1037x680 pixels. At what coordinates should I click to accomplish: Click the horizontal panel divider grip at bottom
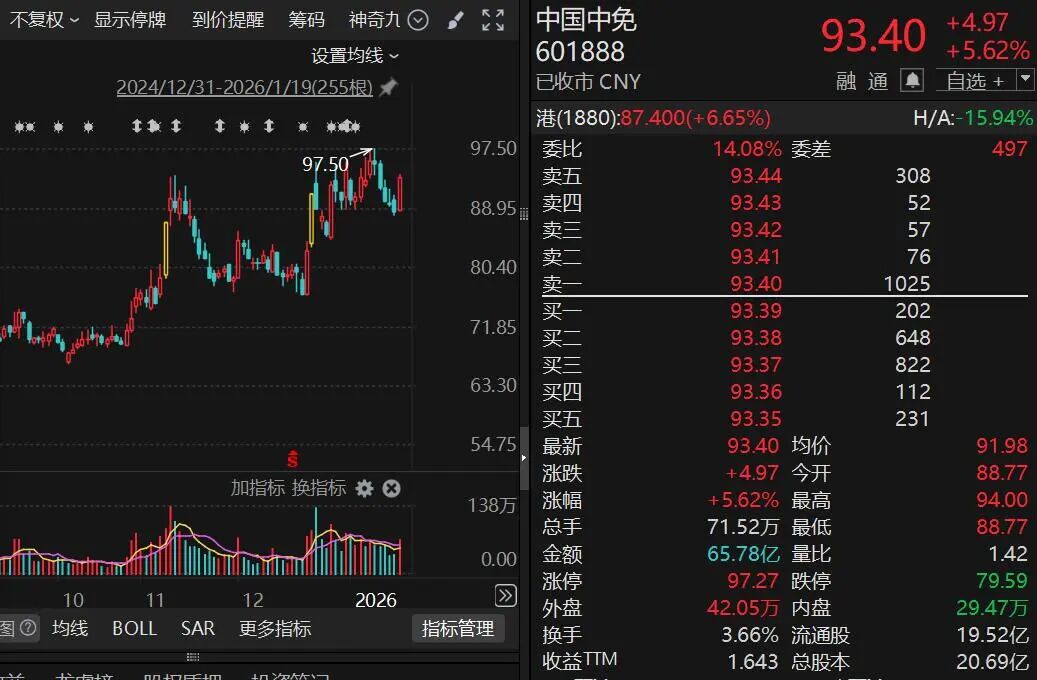tap(192, 657)
